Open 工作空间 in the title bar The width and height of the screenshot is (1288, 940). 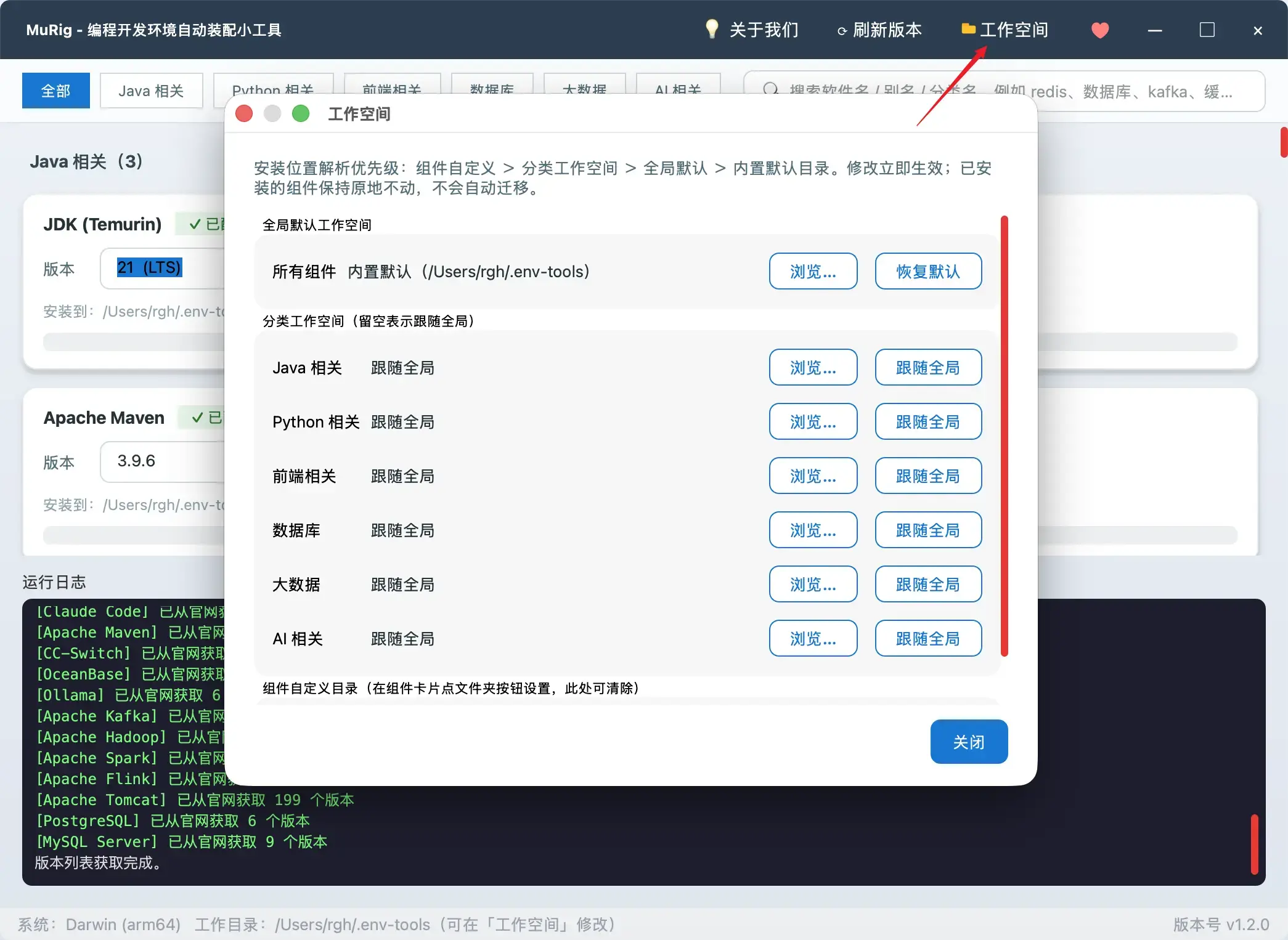point(1005,30)
